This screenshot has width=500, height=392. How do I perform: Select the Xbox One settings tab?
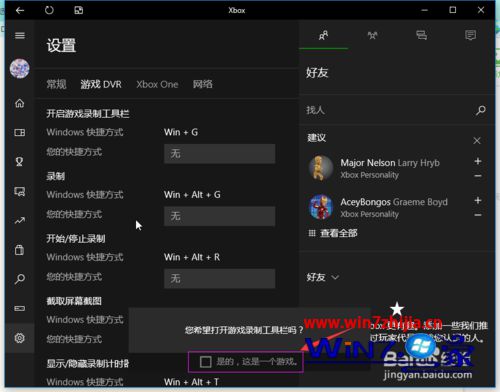coord(157,84)
